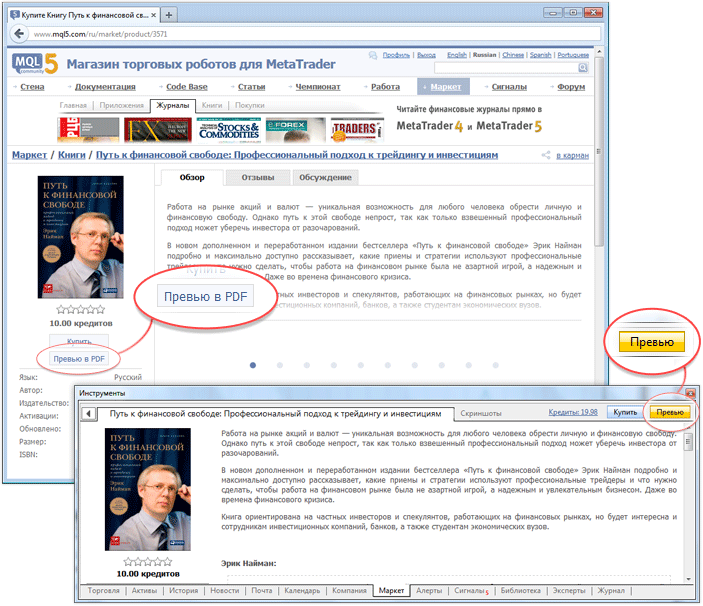Close the Инструменты panel
703x606 pixels.
click(691, 393)
